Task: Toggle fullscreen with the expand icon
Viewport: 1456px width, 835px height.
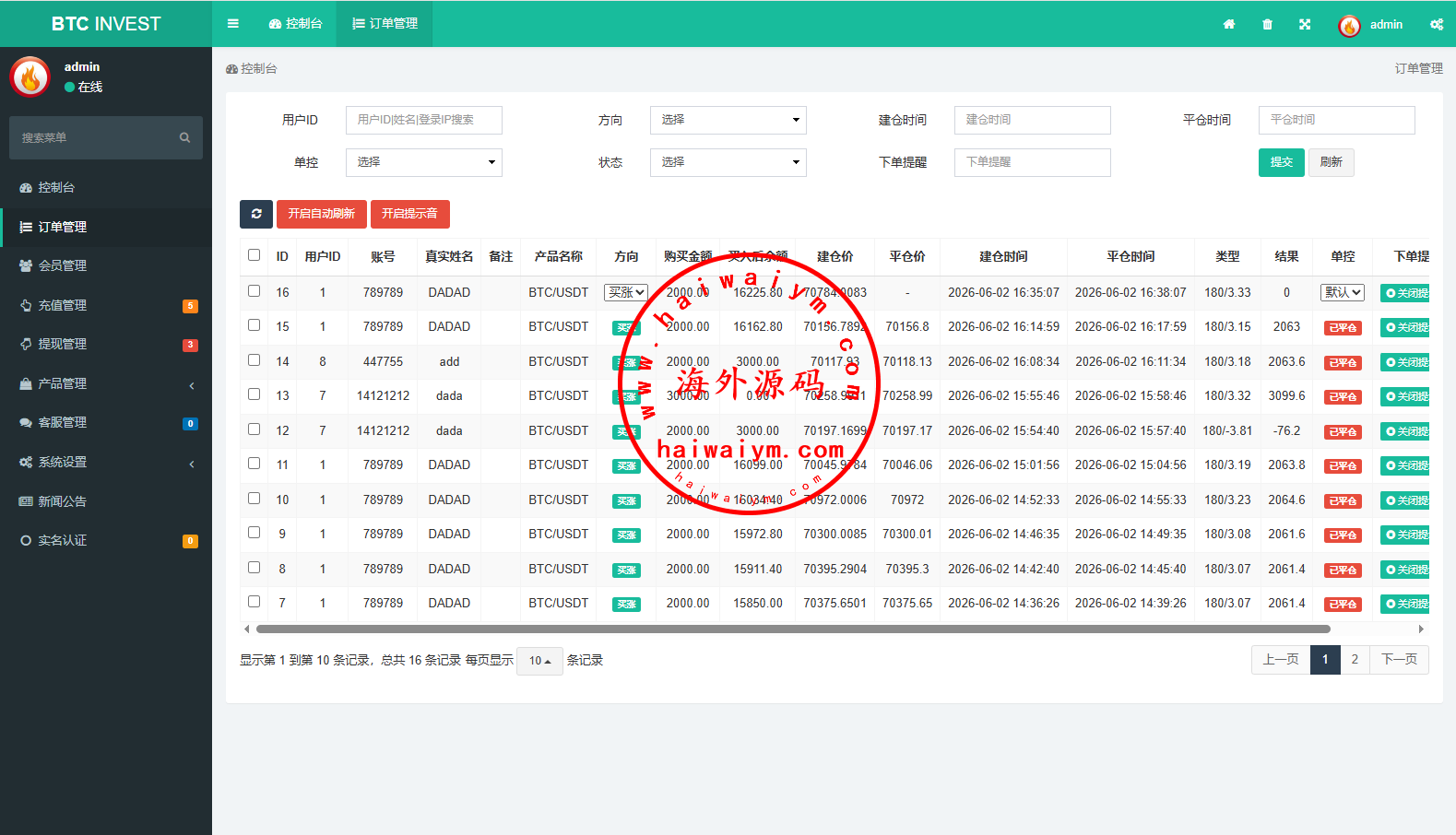Action: [1305, 25]
